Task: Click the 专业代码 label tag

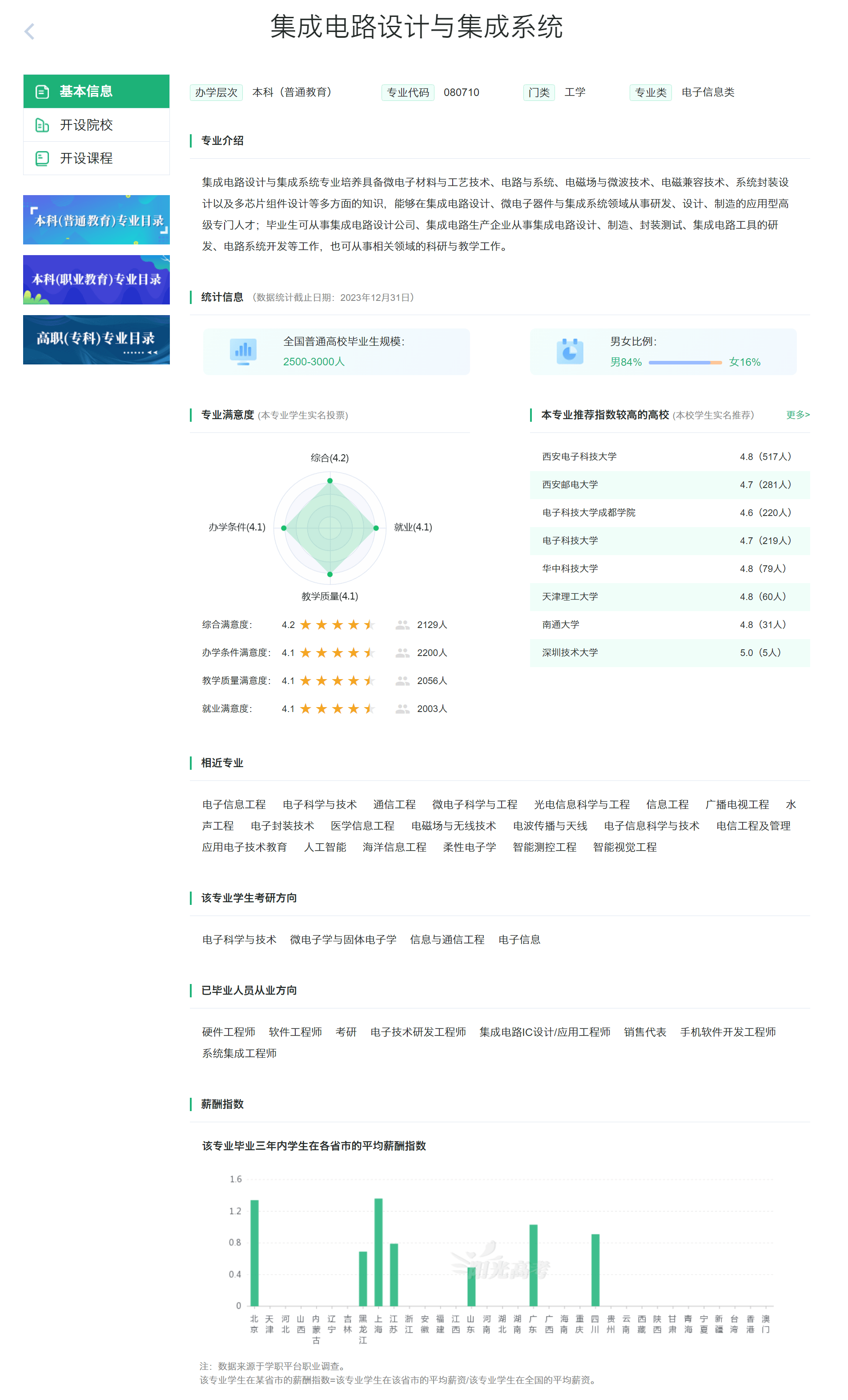Action: pos(408,92)
